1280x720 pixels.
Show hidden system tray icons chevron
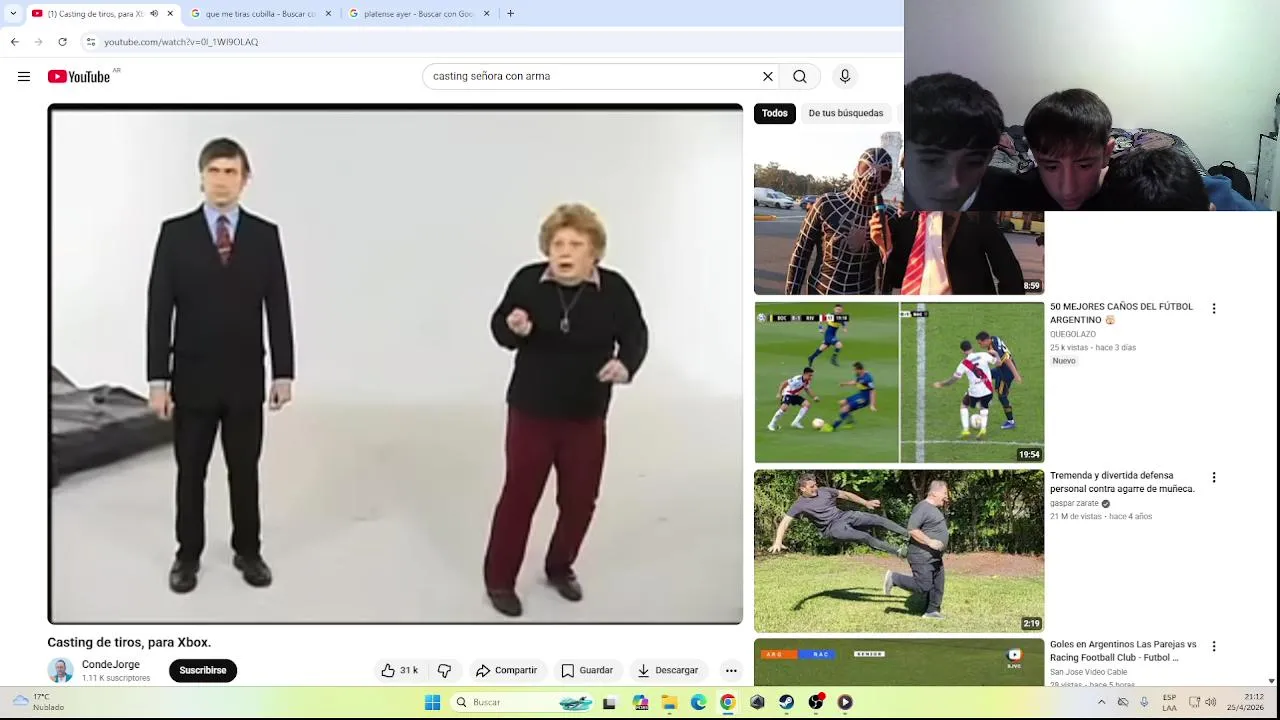pyautogui.click(x=1101, y=702)
